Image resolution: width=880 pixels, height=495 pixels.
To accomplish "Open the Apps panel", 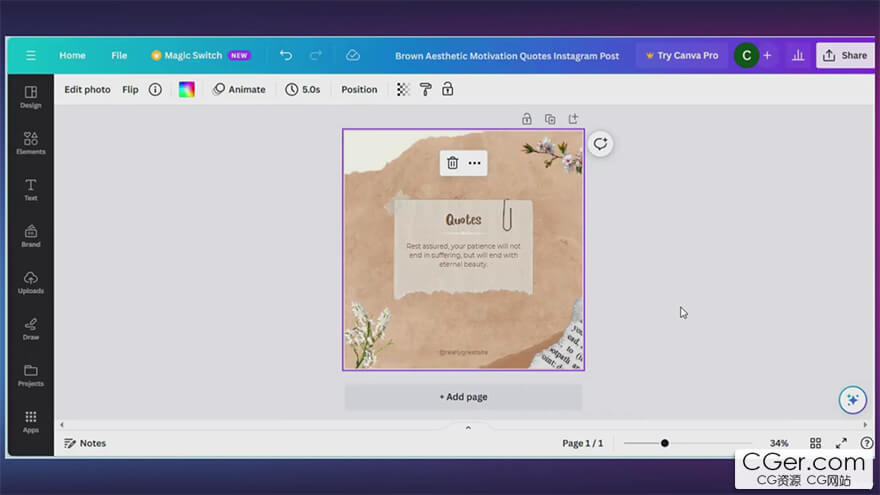I will click(x=31, y=421).
